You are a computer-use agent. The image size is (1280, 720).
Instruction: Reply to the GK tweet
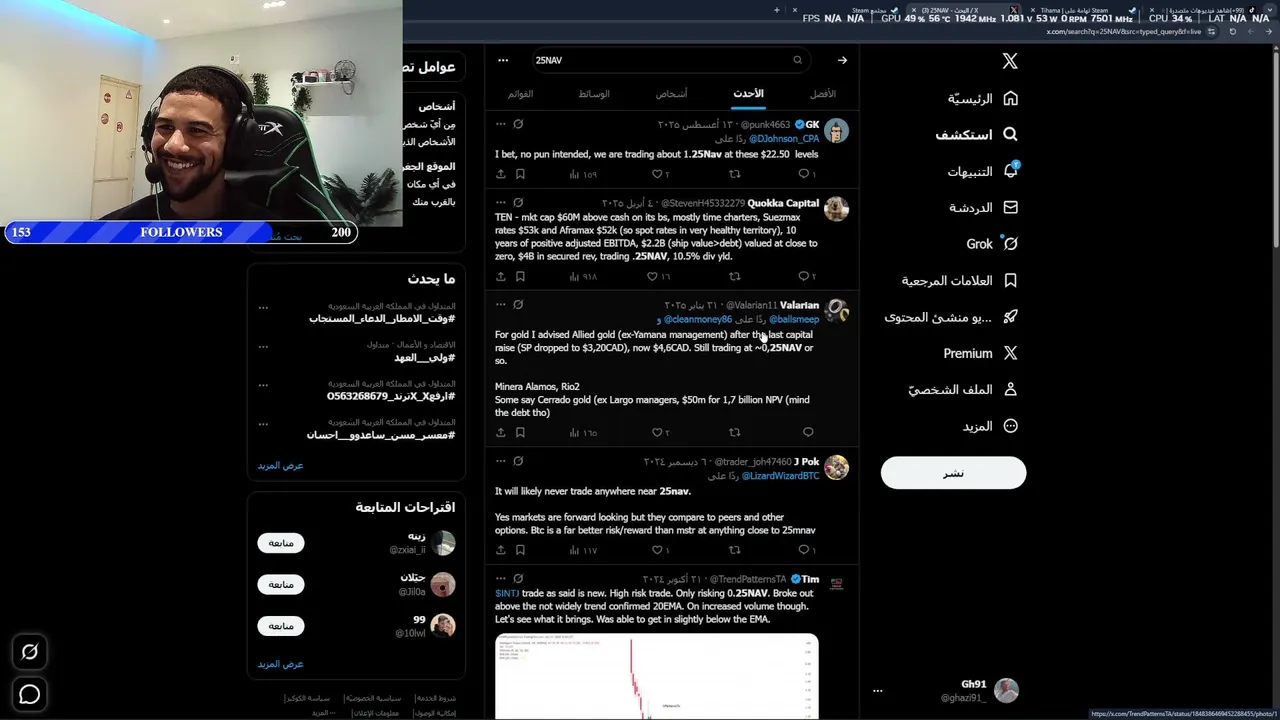pos(806,174)
